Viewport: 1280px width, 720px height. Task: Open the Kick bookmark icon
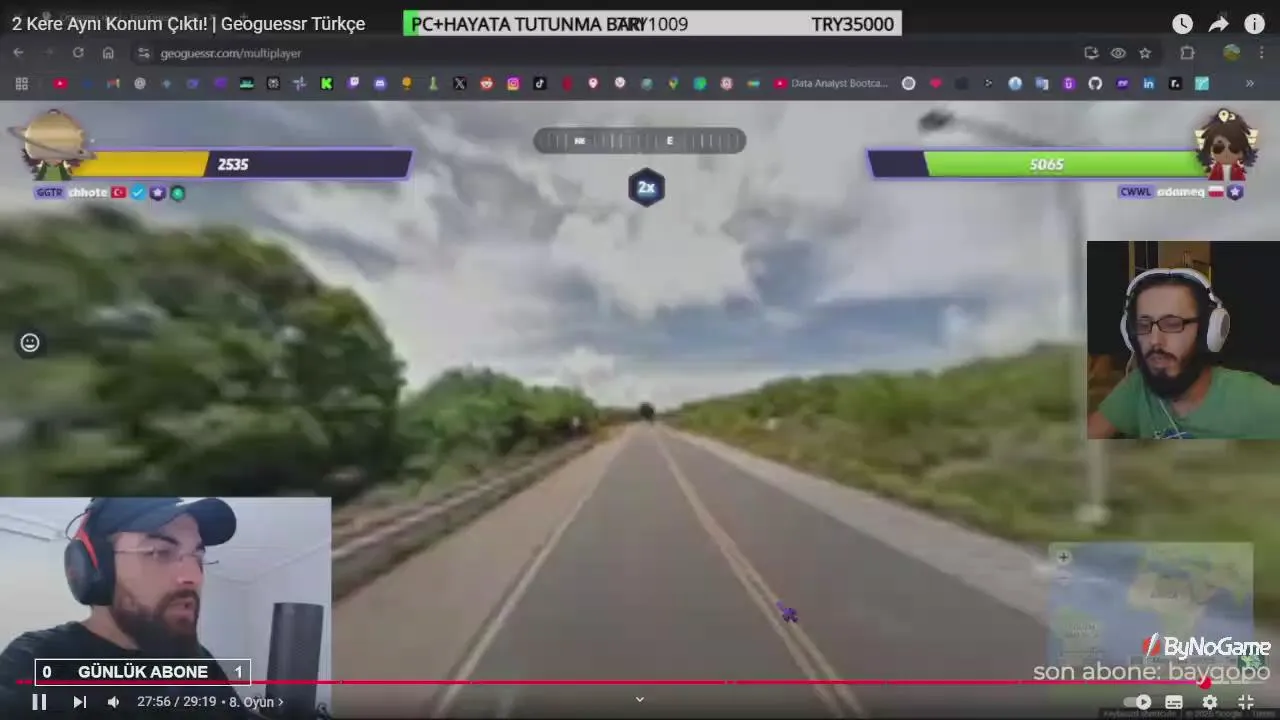click(326, 84)
